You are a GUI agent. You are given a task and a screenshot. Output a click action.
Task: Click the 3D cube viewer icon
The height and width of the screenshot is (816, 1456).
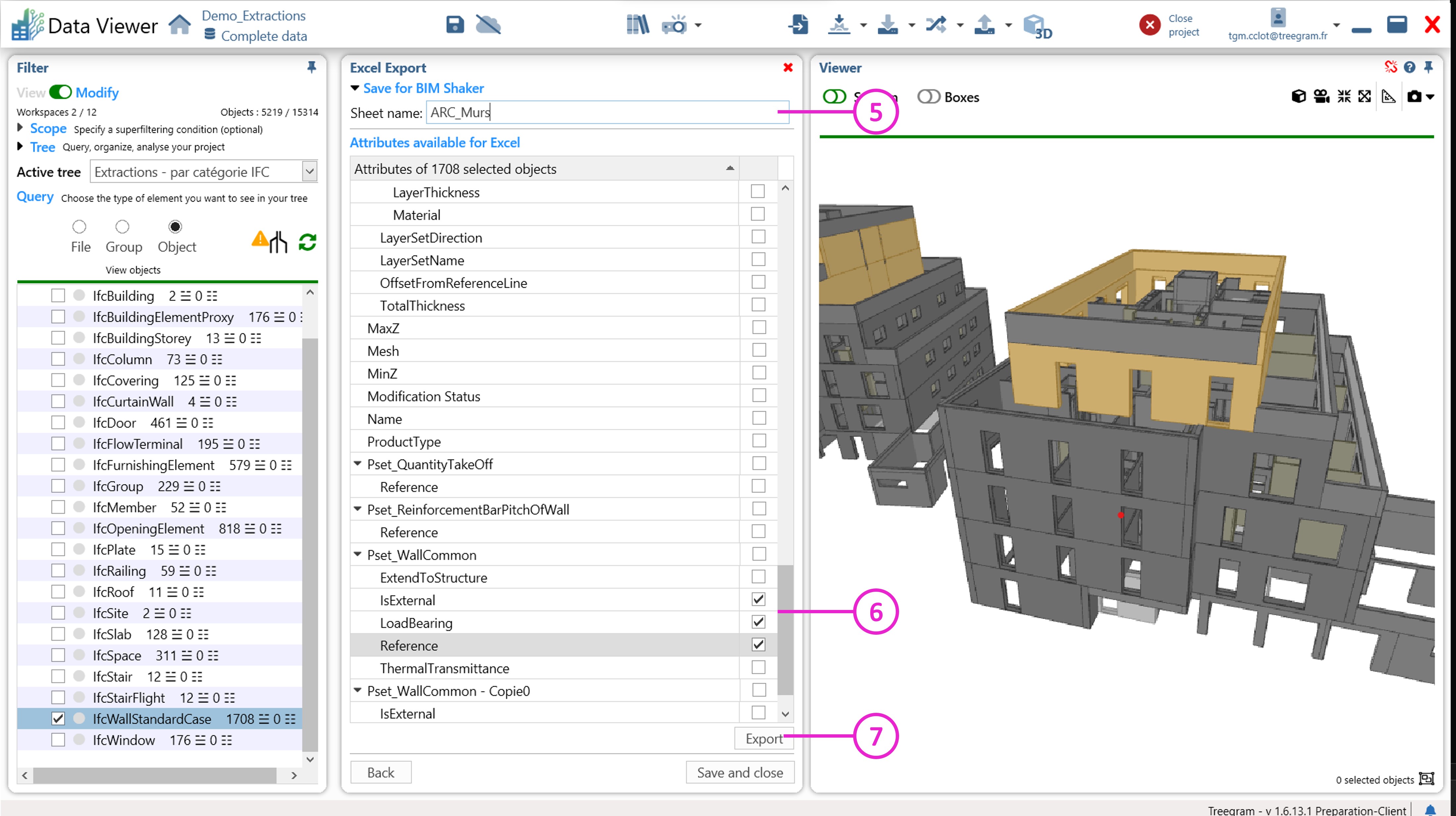1037,26
